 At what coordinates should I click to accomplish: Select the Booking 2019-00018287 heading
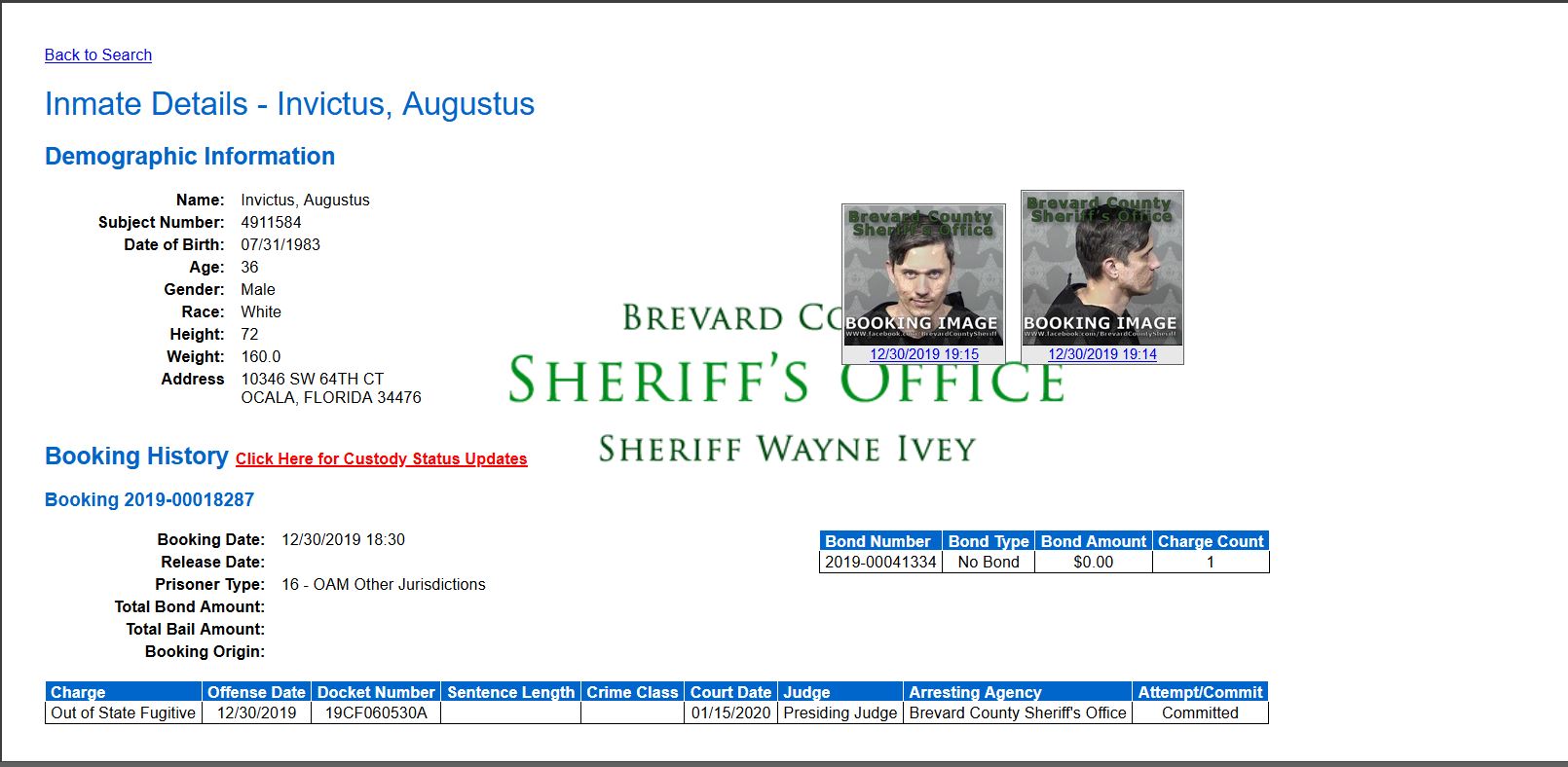pos(149,500)
